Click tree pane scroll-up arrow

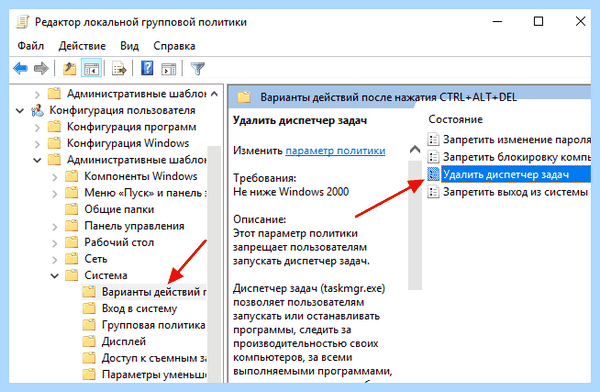tap(214, 93)
